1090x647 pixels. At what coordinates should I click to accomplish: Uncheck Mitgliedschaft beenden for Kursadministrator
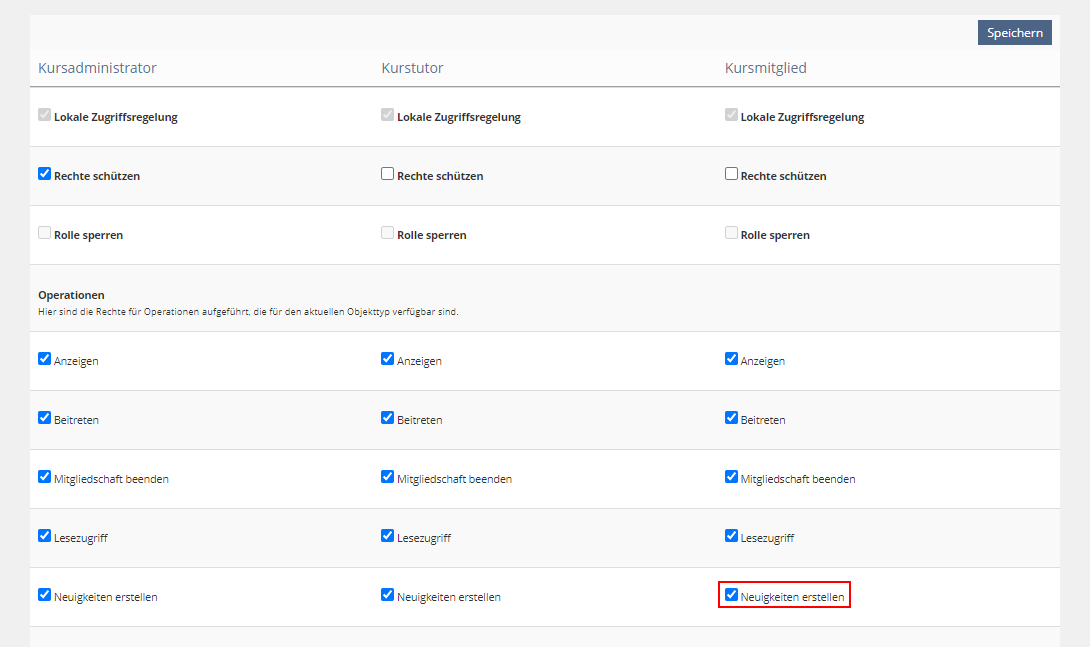click(44, 477)
